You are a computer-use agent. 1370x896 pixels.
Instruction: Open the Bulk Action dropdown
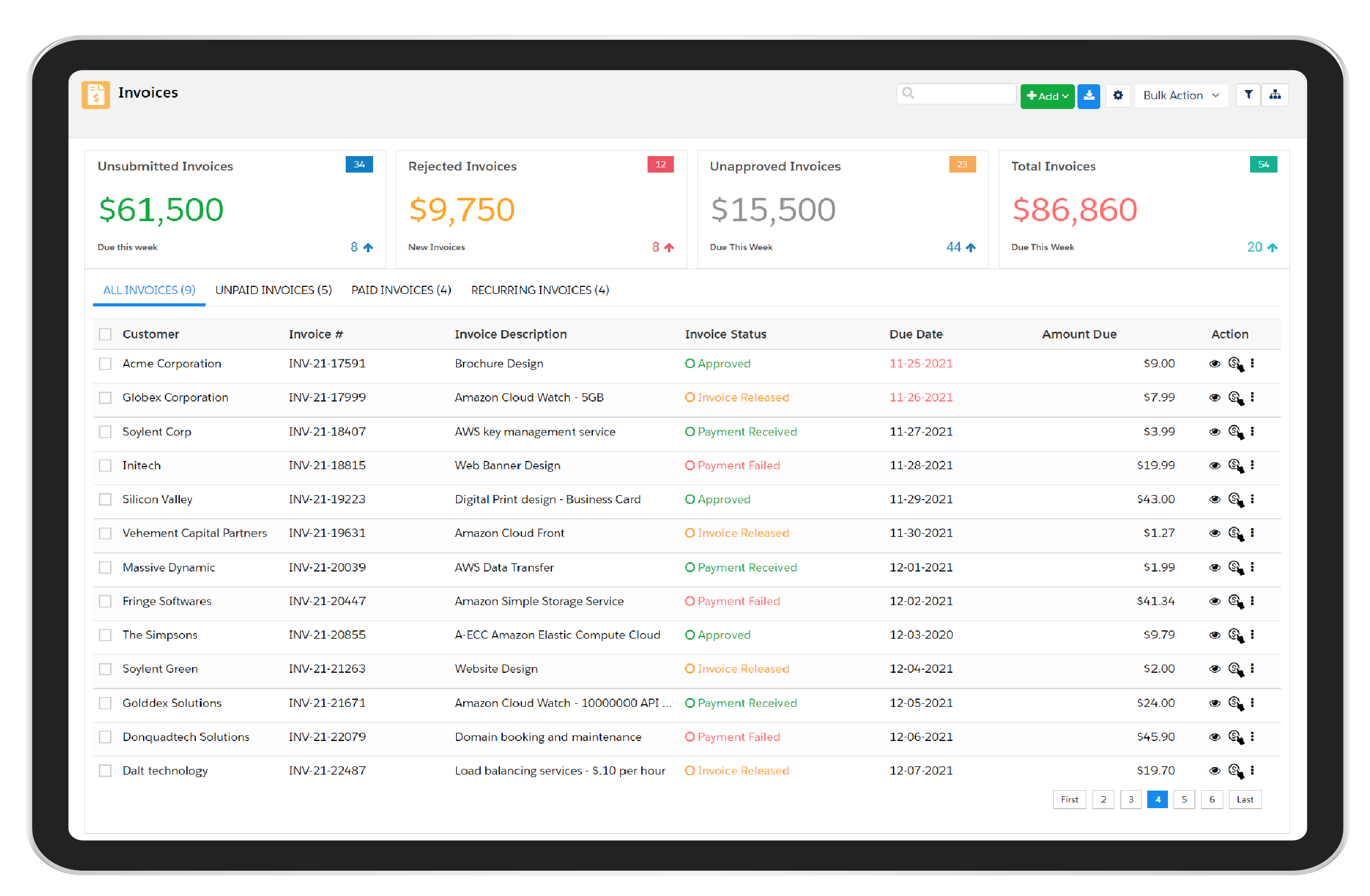point(1181,96)
